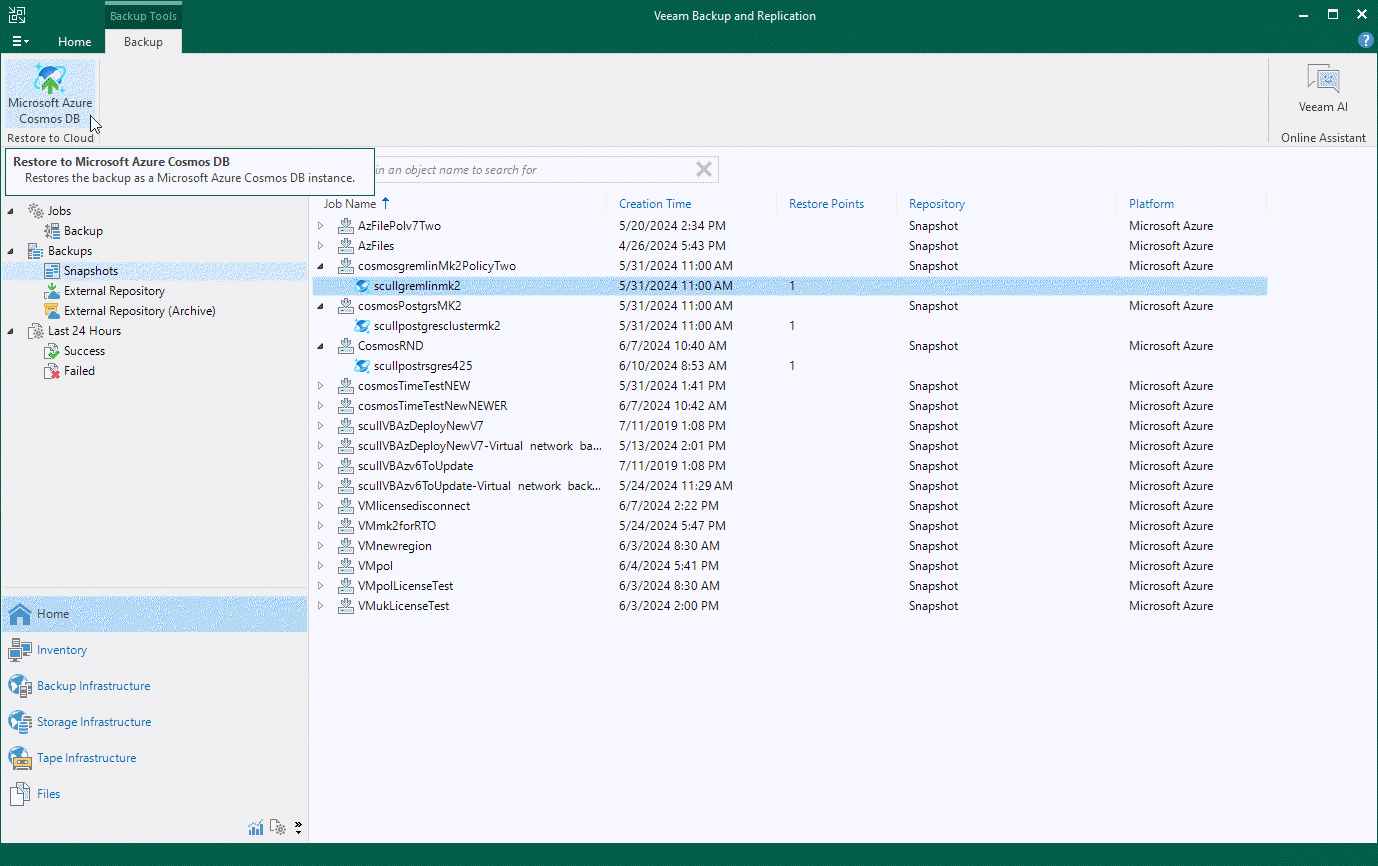This screenshot has height=866, width=1378.
Task: Sort by Job Name column header
Action: [x=350, y=204]
